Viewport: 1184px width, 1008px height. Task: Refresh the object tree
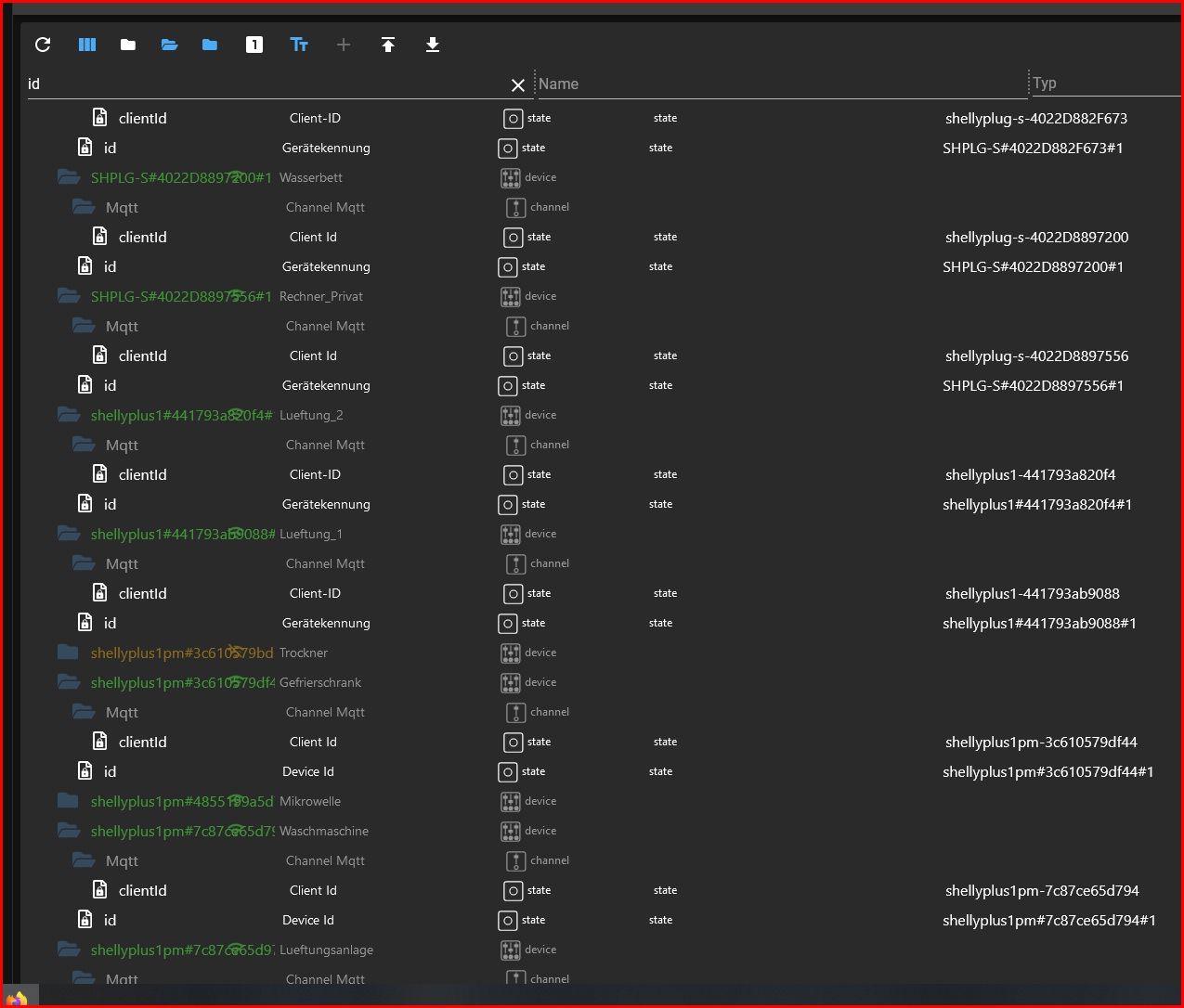coord(43,45)
